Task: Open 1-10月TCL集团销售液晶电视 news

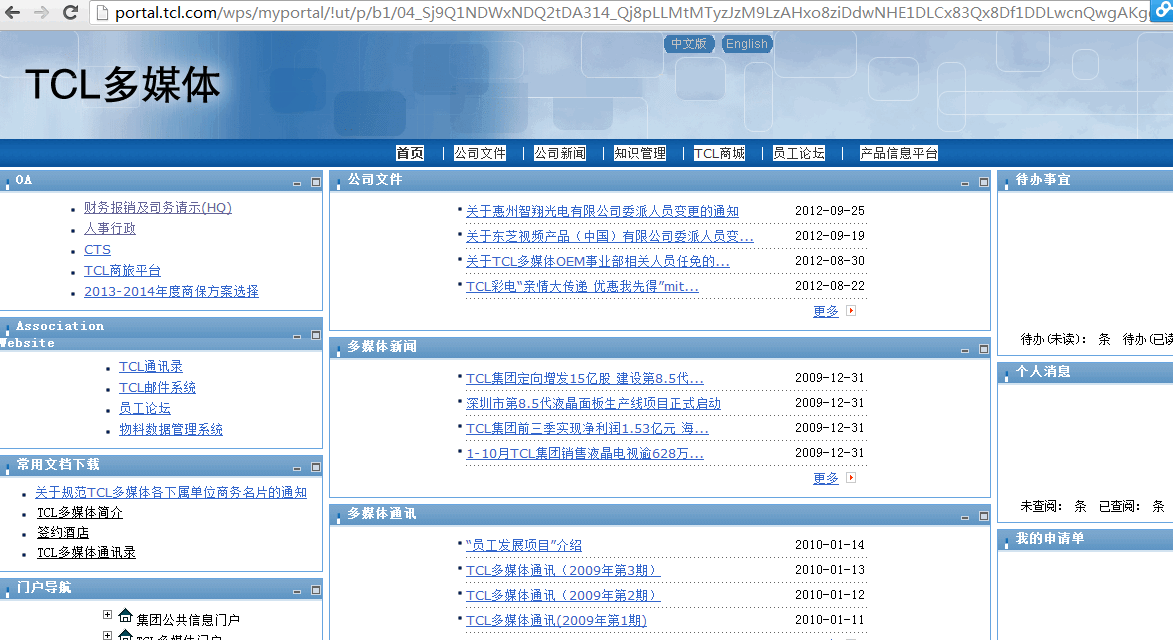Action: [x=585, y=453]
